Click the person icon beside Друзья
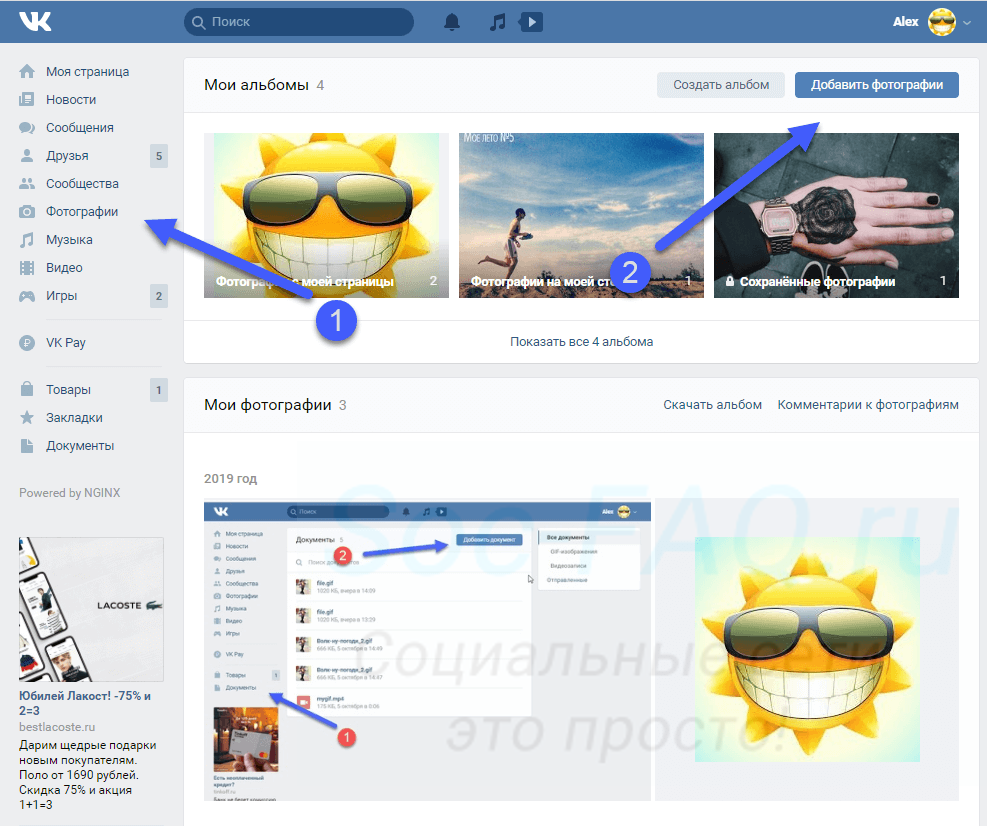 (x=27, y=156)
